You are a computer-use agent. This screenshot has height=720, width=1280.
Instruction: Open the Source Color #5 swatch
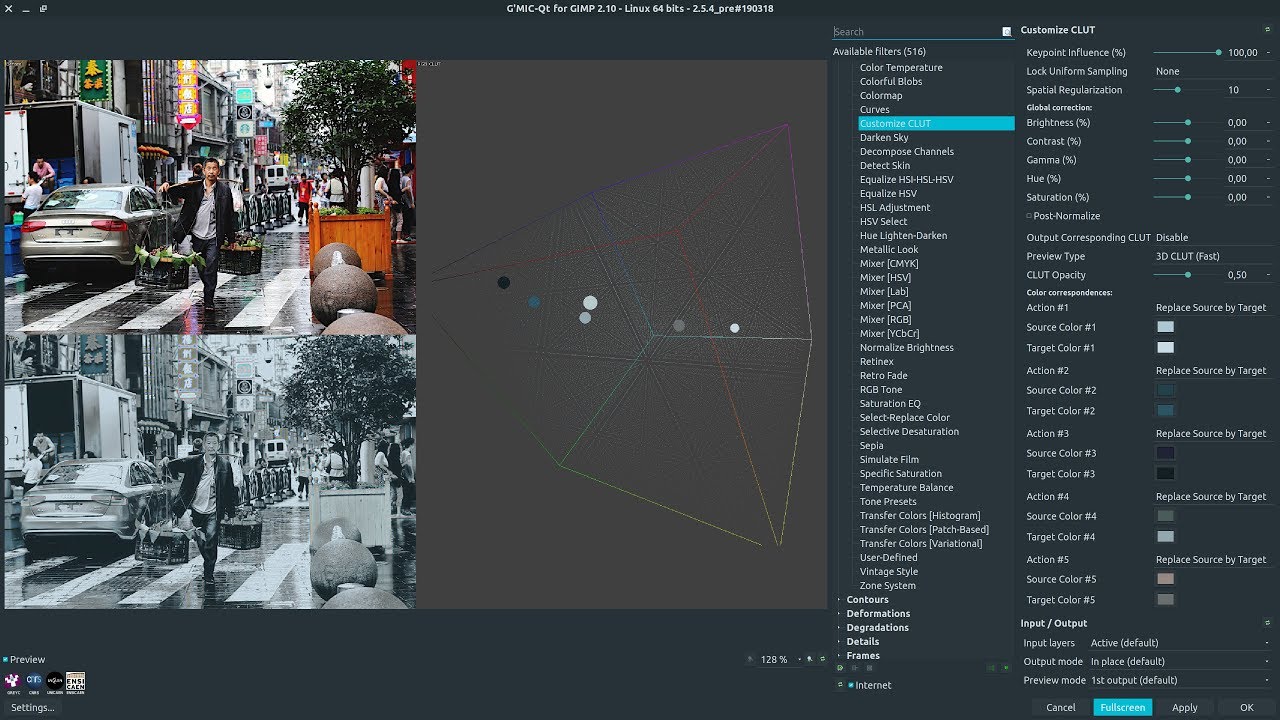click(x=1165, y=579)
